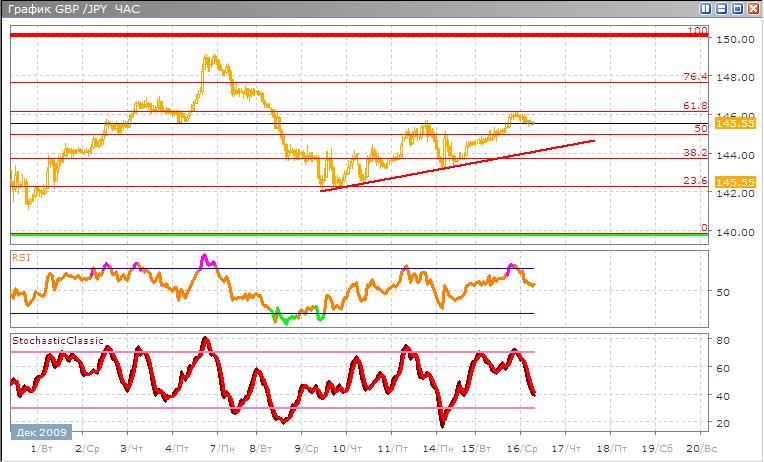Click the 150.00 price axis label
The height and width of the screenshot is (462, 764).
734,39
